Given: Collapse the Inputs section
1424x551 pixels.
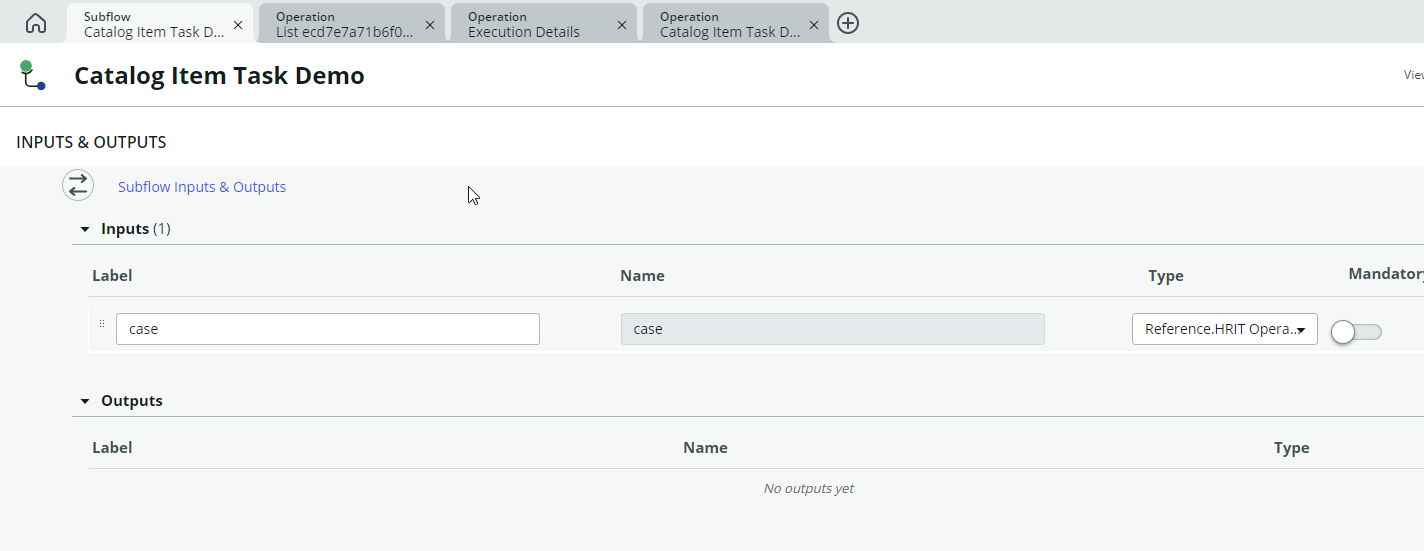Looking at the screenshot, I should click(85, 229).
